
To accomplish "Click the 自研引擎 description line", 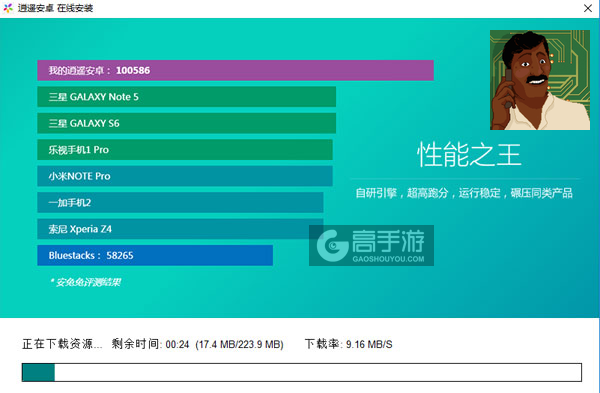I will [x=464, y=193].
